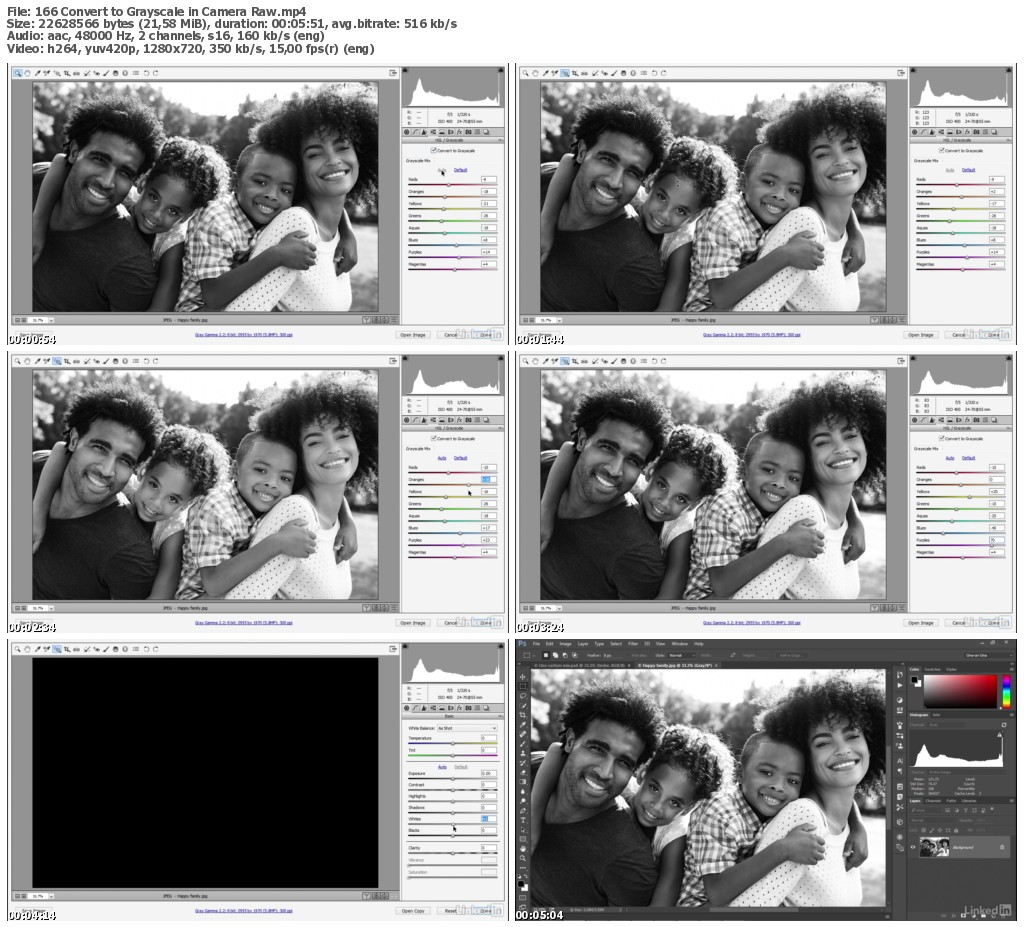Click the Open Copy button
The height and width of the screenshot is (927, 1024).
coord(413,911)
